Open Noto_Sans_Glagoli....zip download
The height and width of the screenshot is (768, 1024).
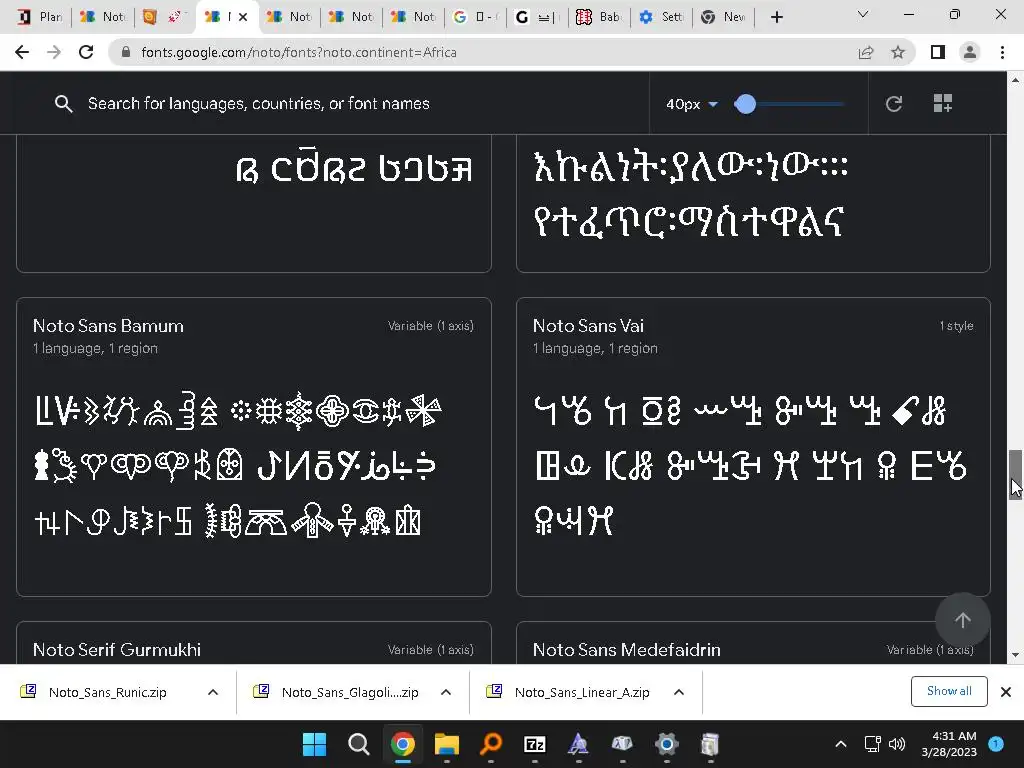tap(349, 692)
